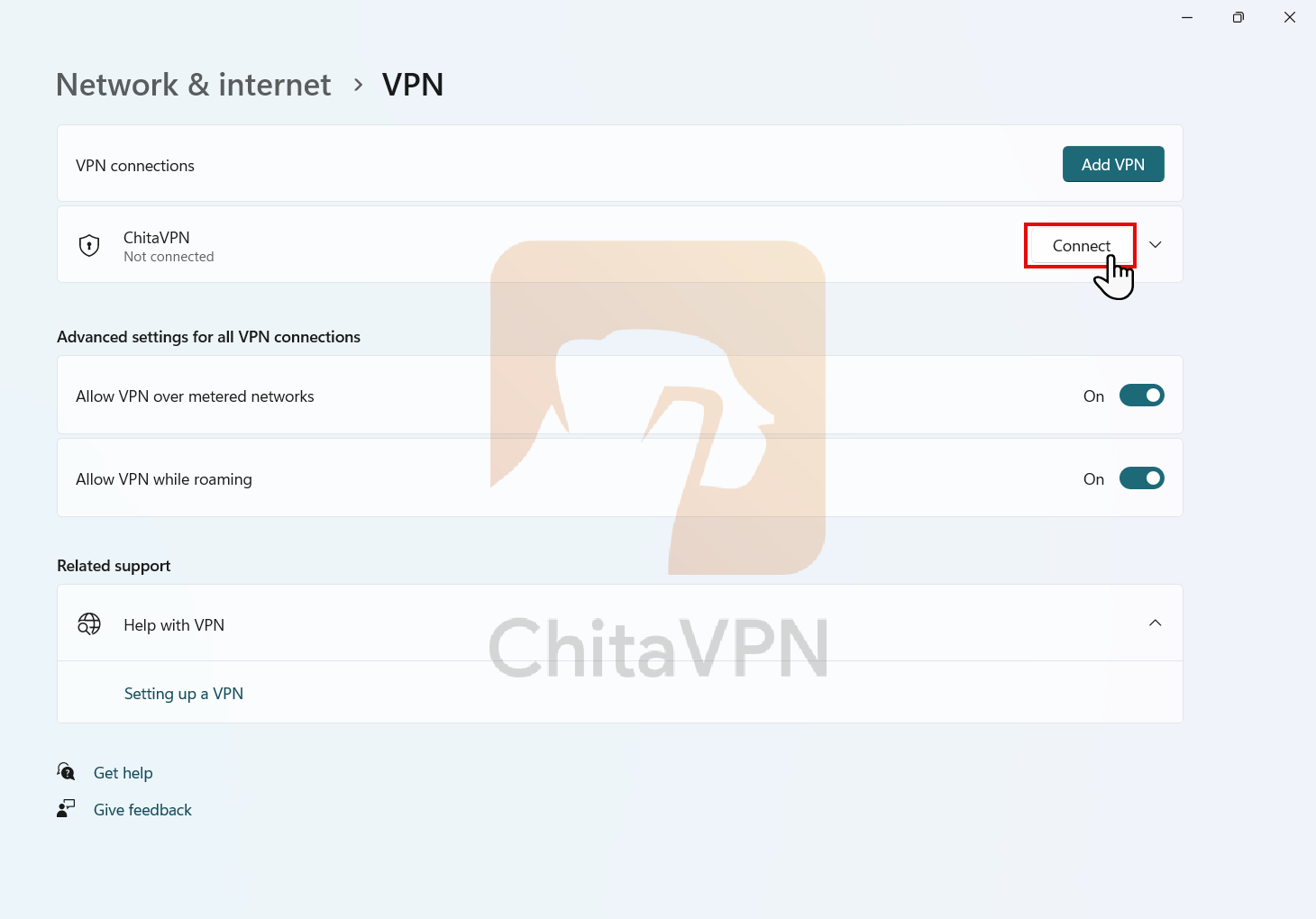The image size is (1316, 919).
Task: Click the Get help headset icon
Action: 66,772
